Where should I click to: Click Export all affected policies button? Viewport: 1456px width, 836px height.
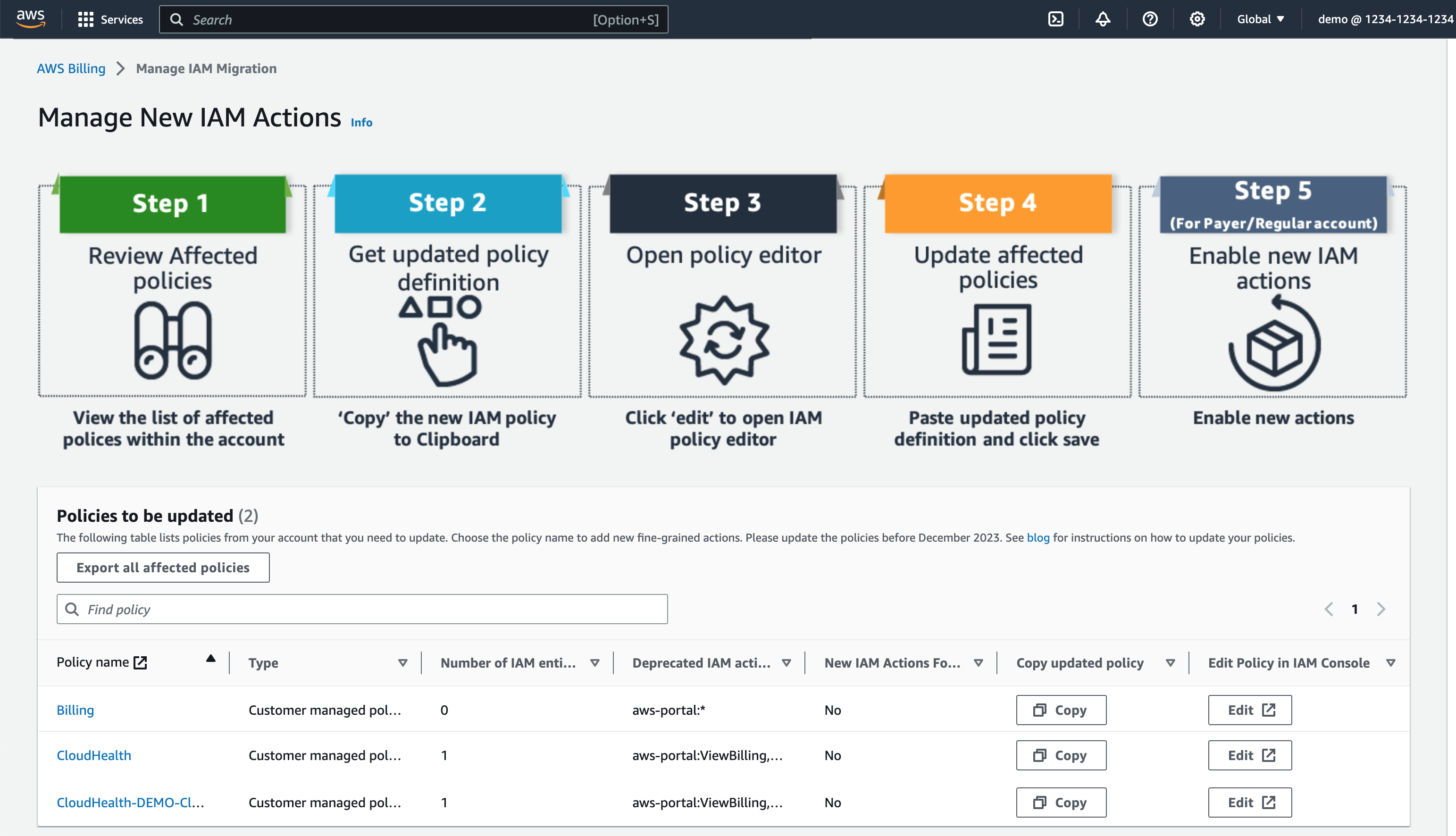(x=163, y=567)
